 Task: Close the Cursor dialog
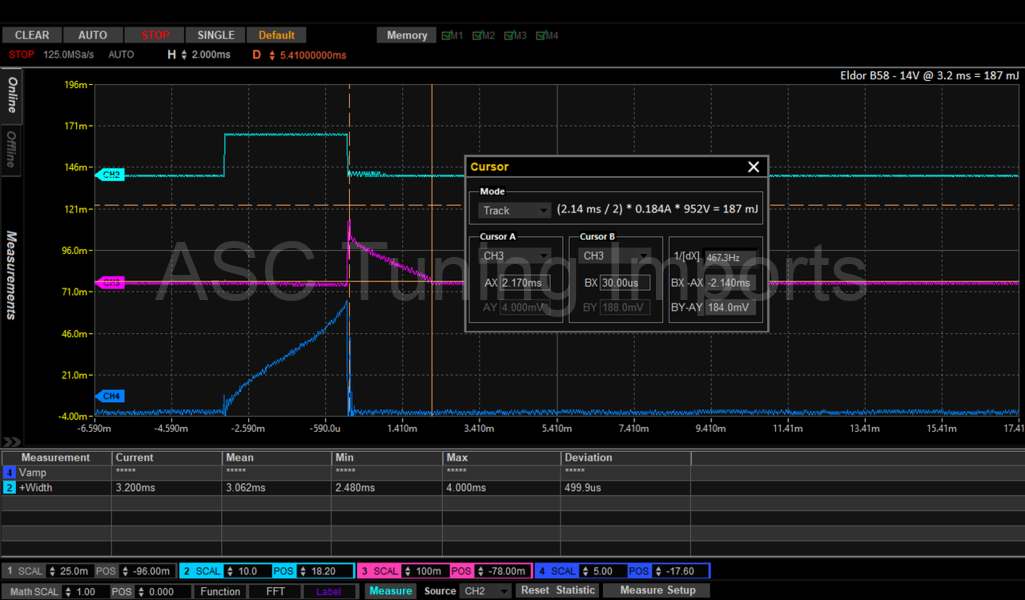tap(753, 167)
